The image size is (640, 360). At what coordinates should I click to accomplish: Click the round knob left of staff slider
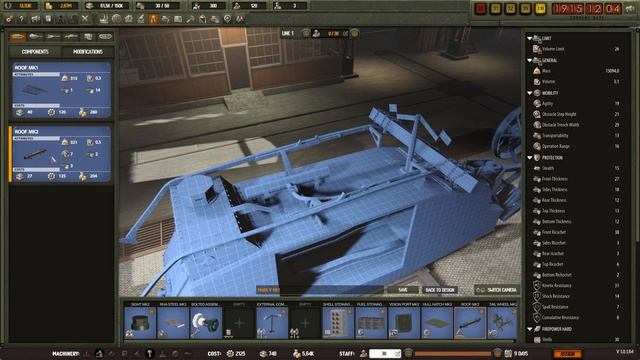(408, 353)
